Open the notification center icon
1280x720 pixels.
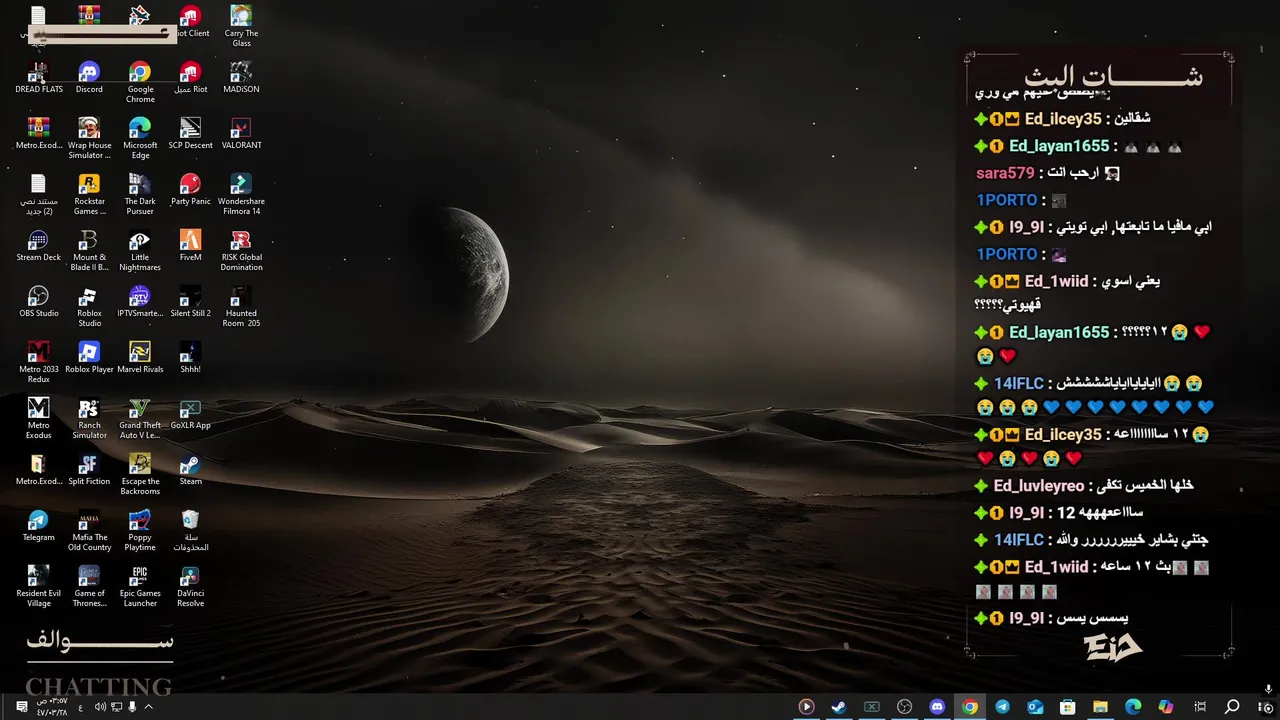21,707
